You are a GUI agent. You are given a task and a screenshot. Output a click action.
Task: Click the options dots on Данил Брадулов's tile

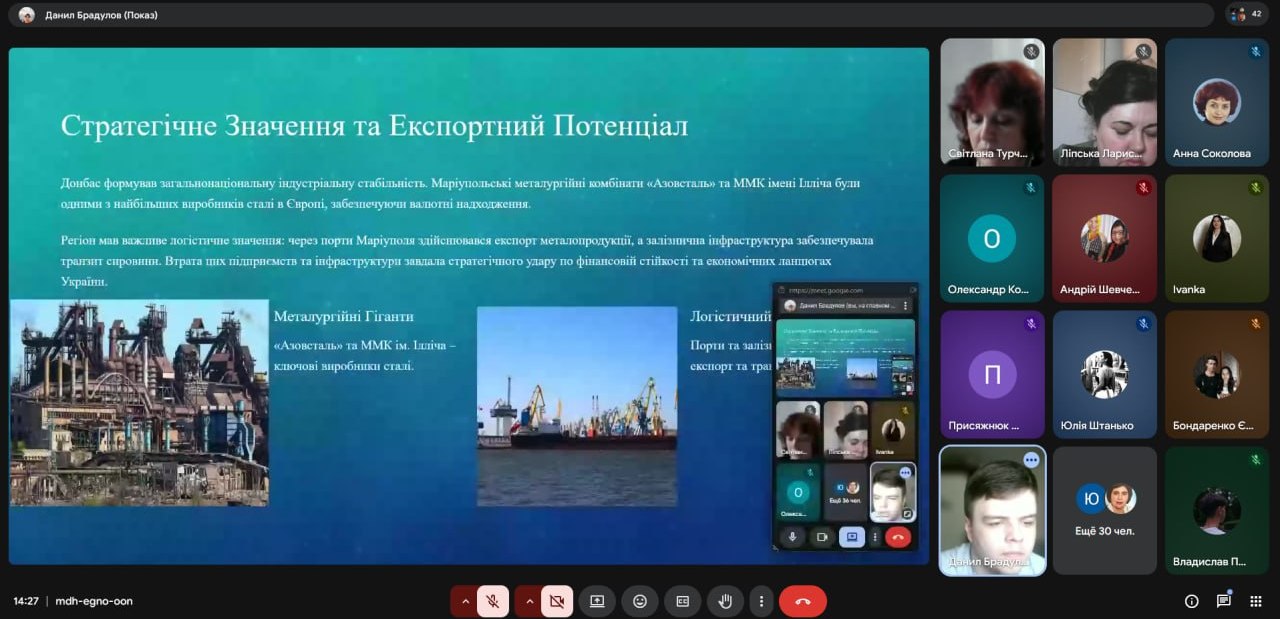pyautogui.click(x=1031, y=460)
